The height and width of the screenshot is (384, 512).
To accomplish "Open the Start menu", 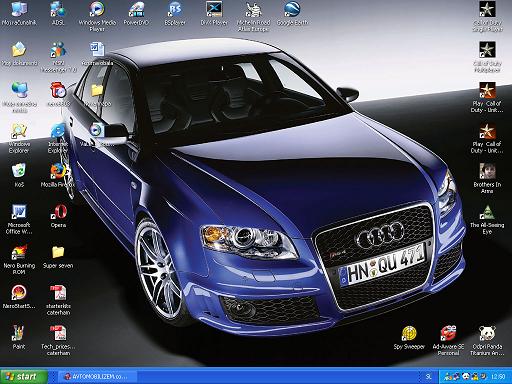I will coord(23,376).
